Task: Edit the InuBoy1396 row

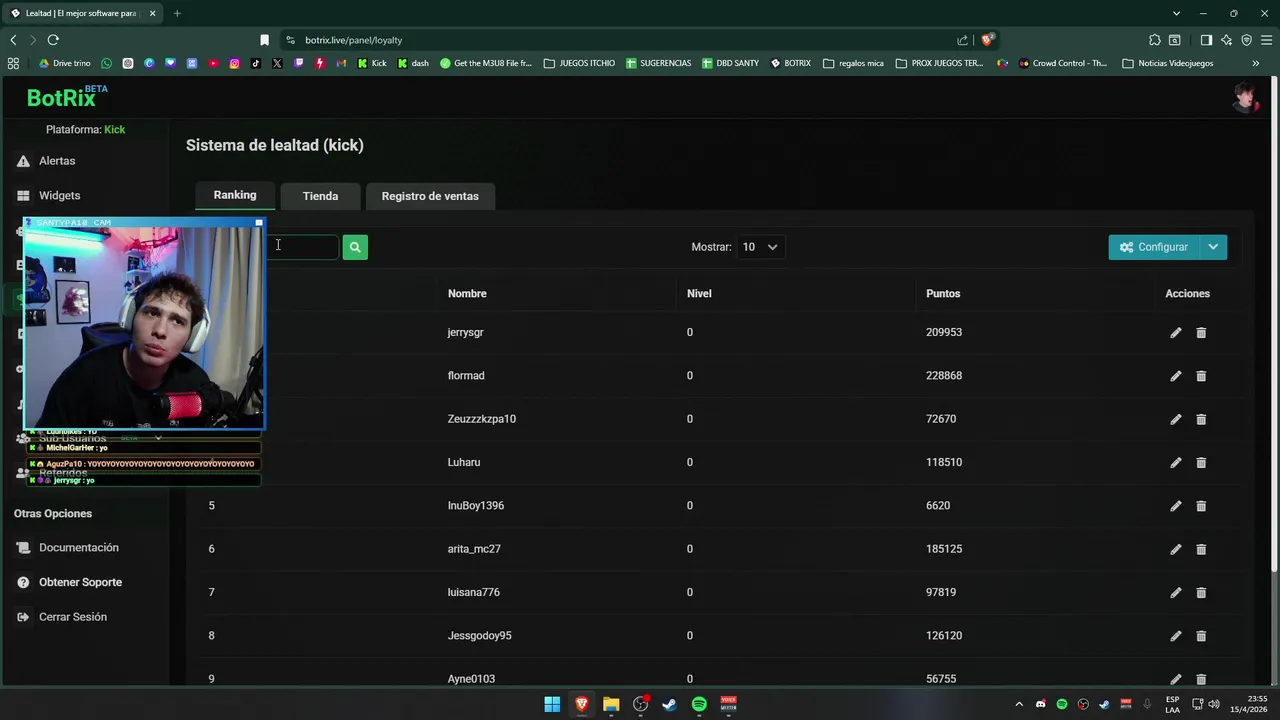Action: pyautogui.click(x=1176, y=506)
